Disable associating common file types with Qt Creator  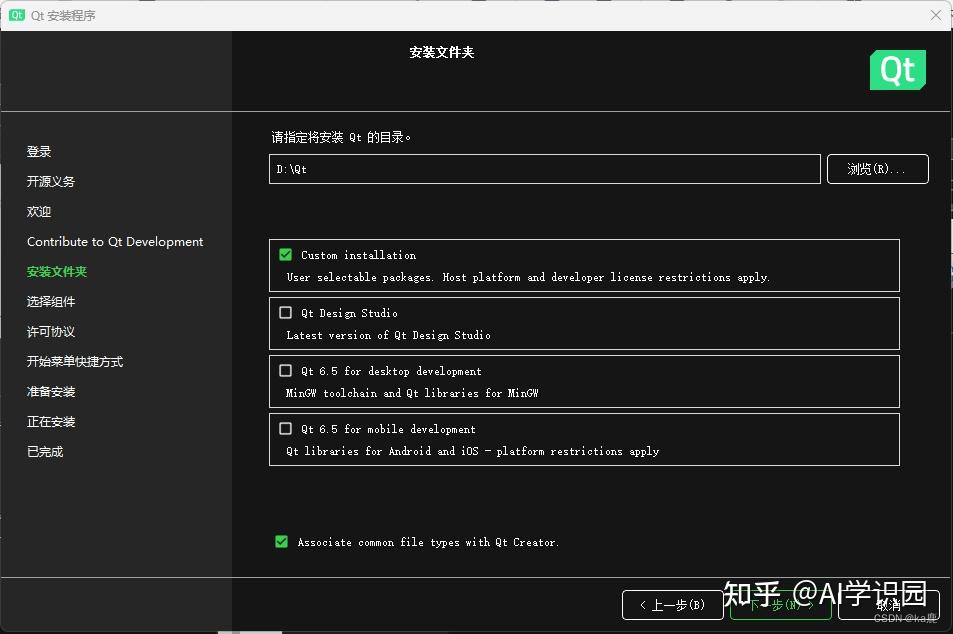(281, 541)
